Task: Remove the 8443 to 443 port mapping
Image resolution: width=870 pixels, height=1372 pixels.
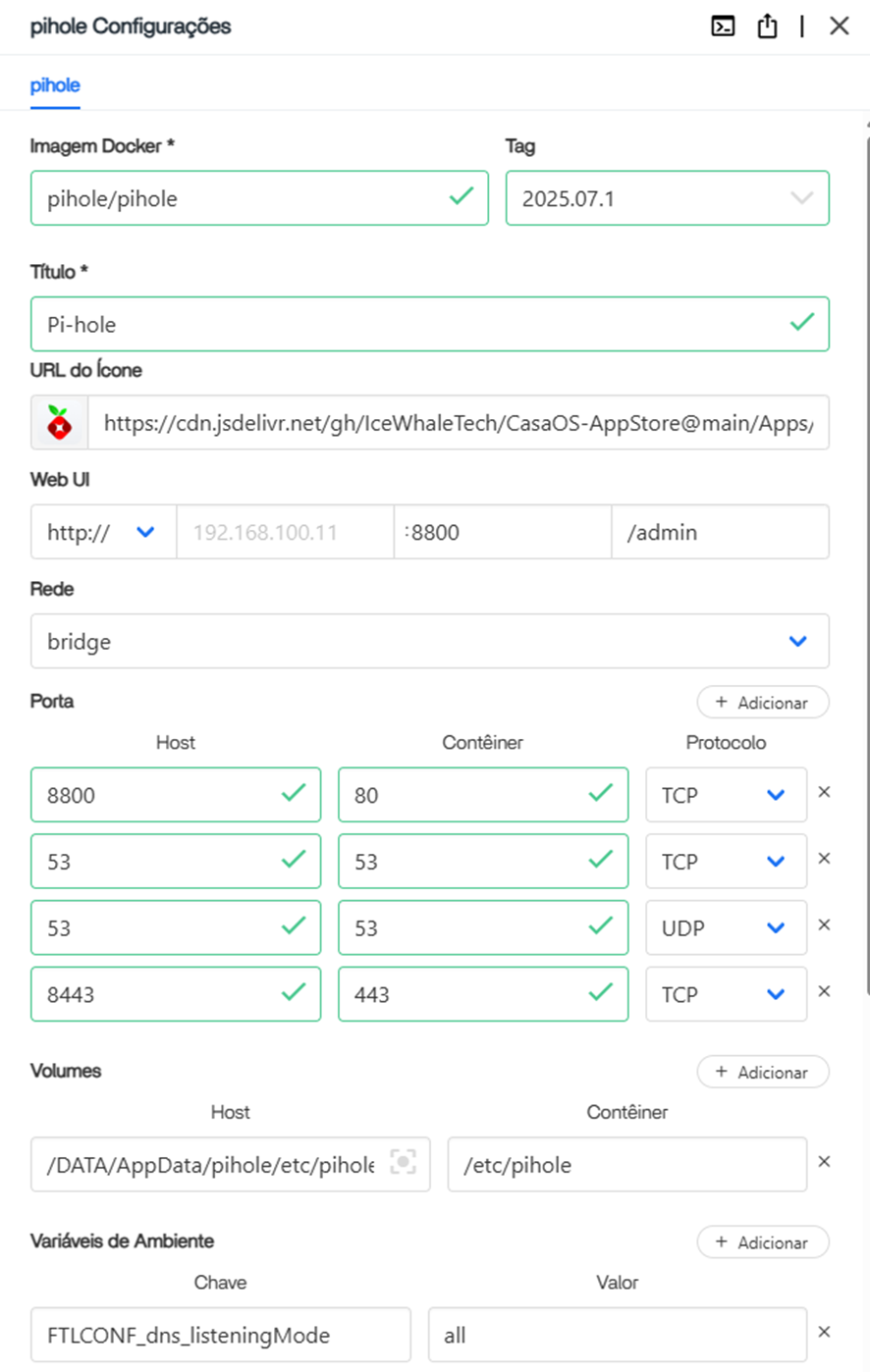Action: click(x=824, y=991)
